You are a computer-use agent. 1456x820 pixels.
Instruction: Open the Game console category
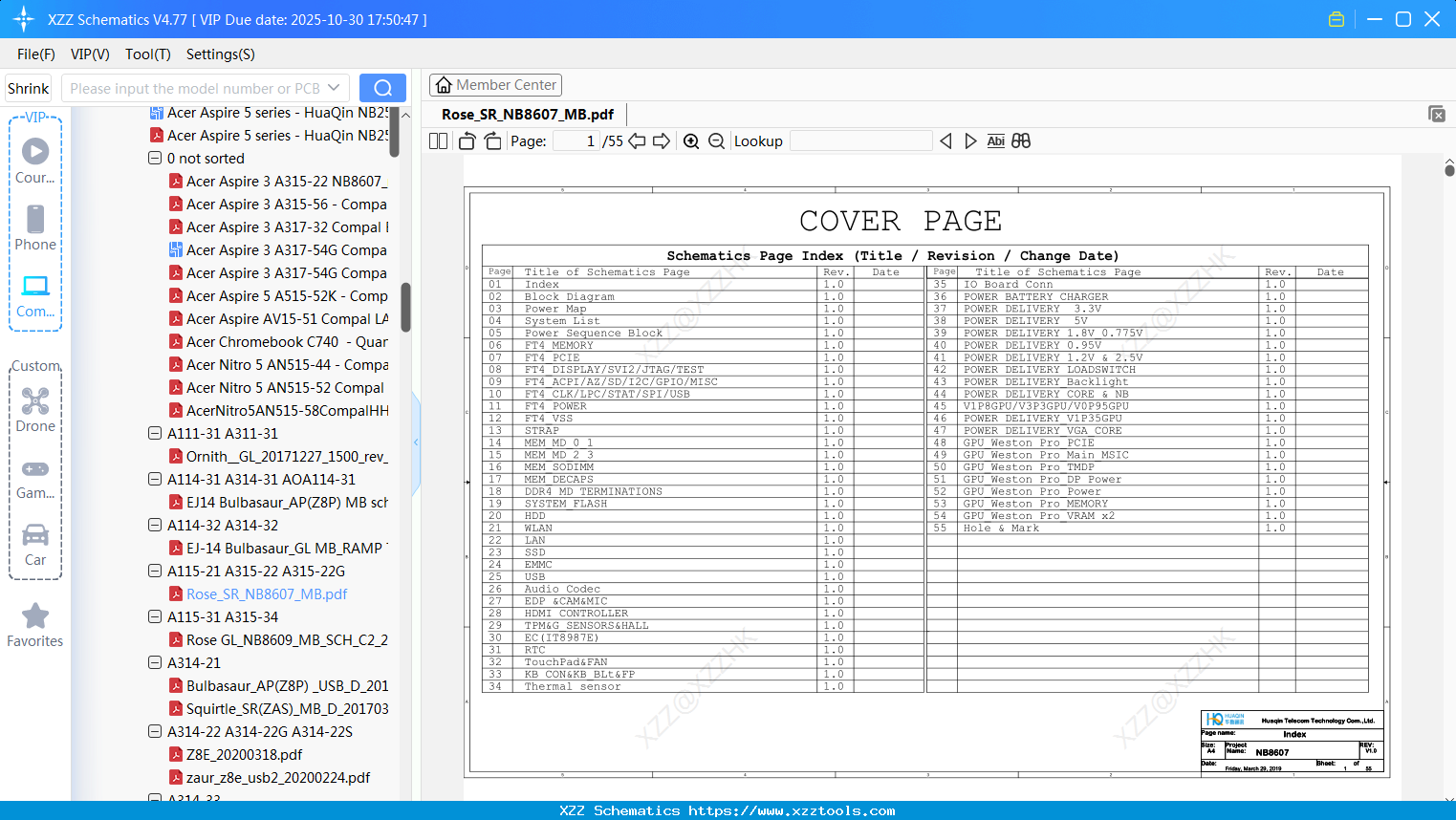coord(35,478)
